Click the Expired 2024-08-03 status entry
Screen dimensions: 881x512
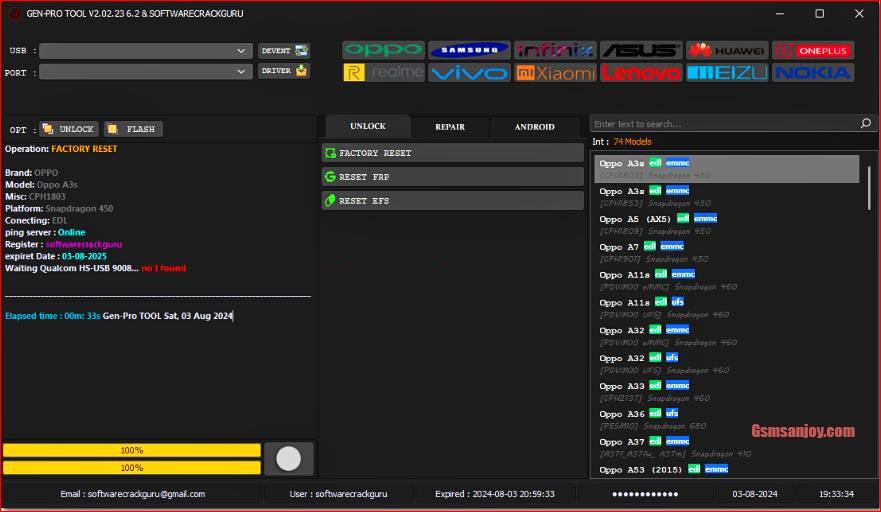[x=494, y=494]
